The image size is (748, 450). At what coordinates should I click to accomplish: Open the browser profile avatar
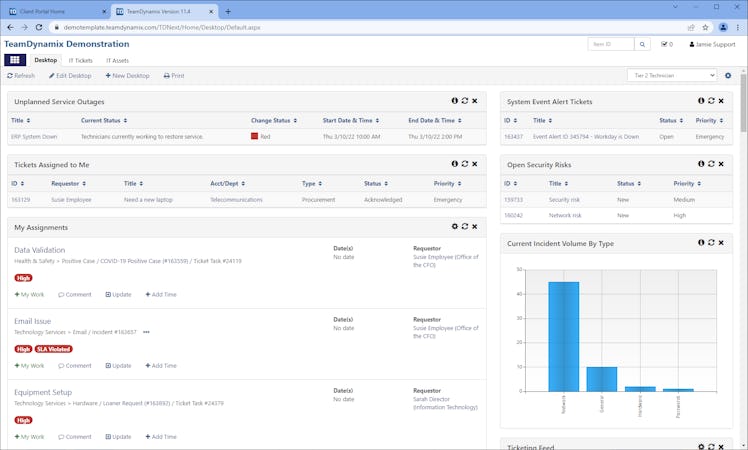(723, 28)
